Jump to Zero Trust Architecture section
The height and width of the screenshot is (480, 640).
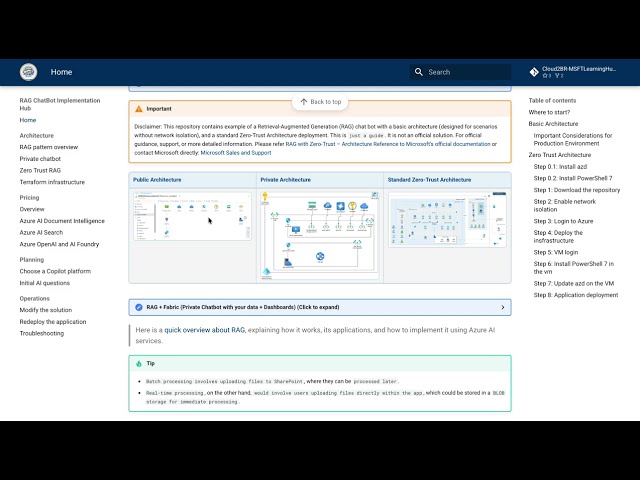(x=560, y=155)
